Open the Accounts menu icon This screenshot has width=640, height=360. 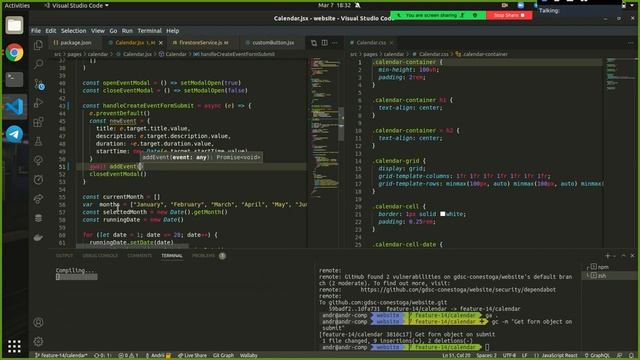point(38,322)
